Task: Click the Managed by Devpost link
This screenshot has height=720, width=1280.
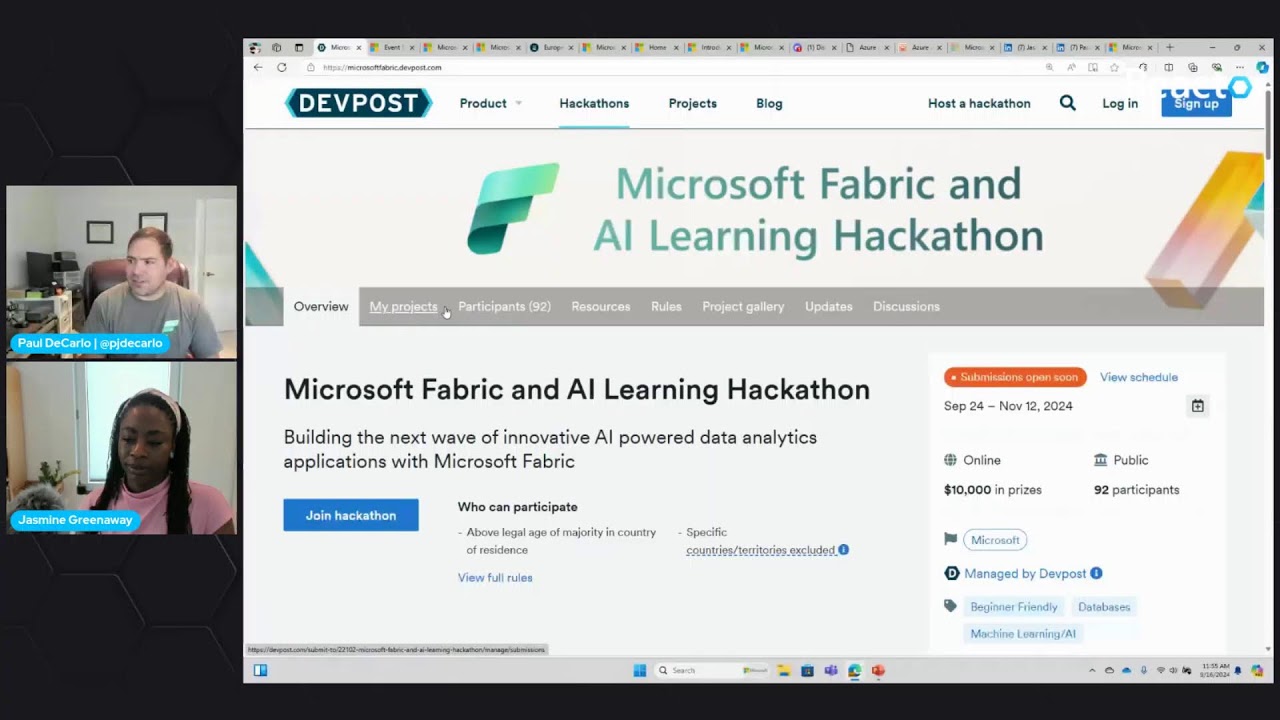Action: (1025, 573)
